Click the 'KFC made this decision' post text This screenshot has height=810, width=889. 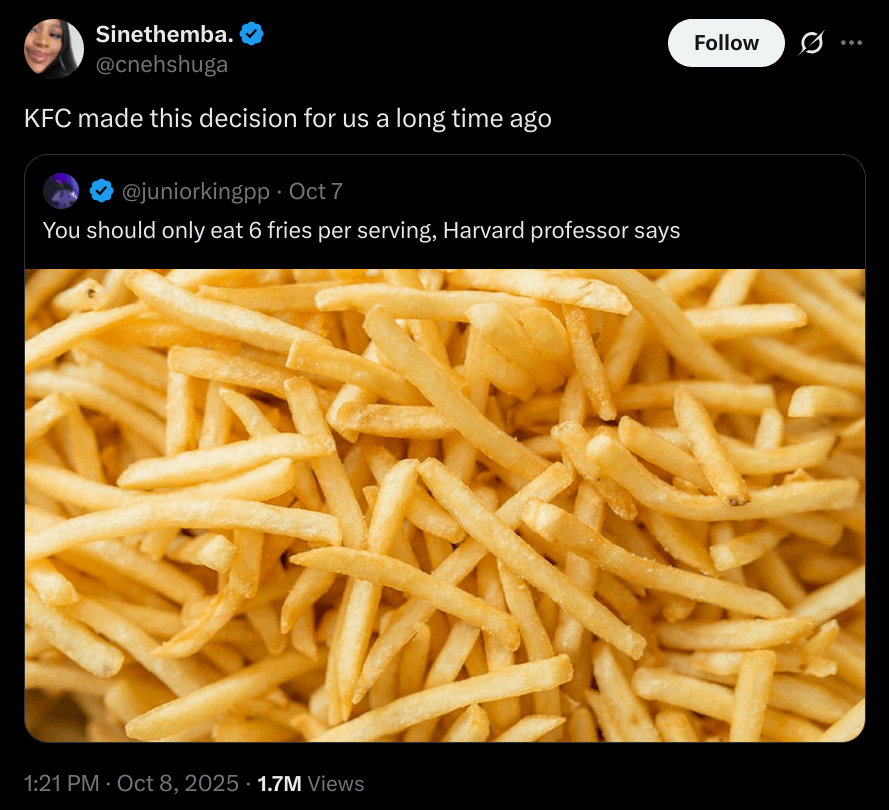pos(288,118)
